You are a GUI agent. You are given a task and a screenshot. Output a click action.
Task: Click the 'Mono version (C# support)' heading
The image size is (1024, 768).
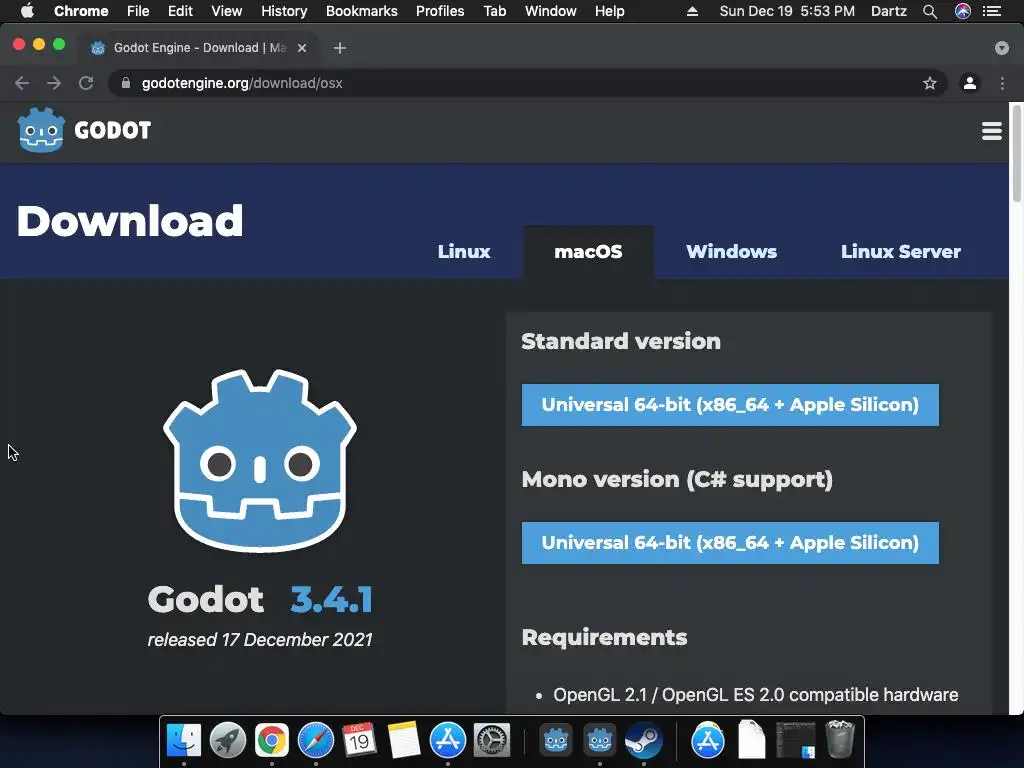[x=677, y=479]
